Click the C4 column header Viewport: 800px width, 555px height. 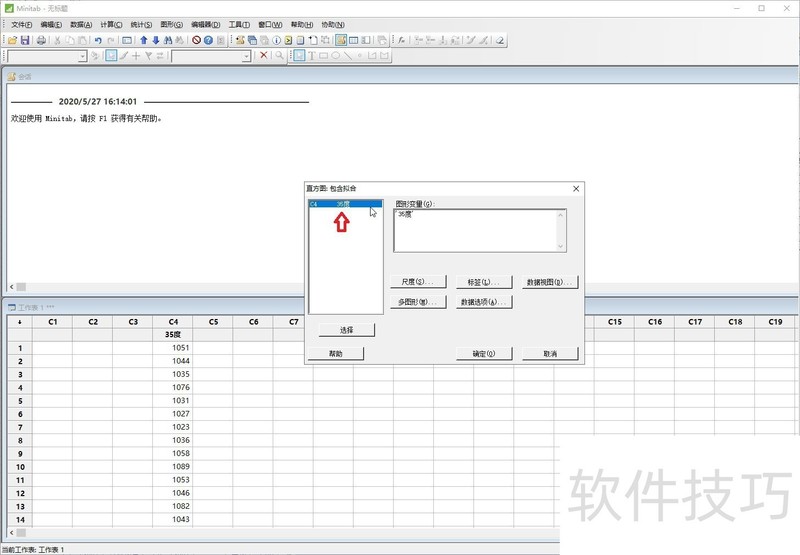pos(173,322)
